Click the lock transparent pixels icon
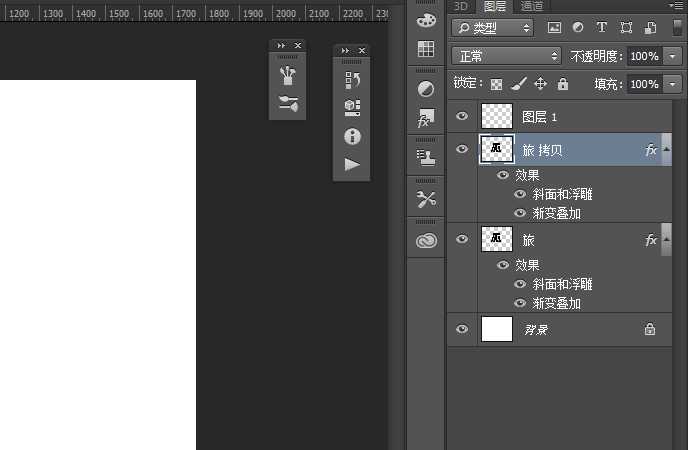The width and height of the screenshot is (700, 450). pyautogui.click(x=496, y=85)
